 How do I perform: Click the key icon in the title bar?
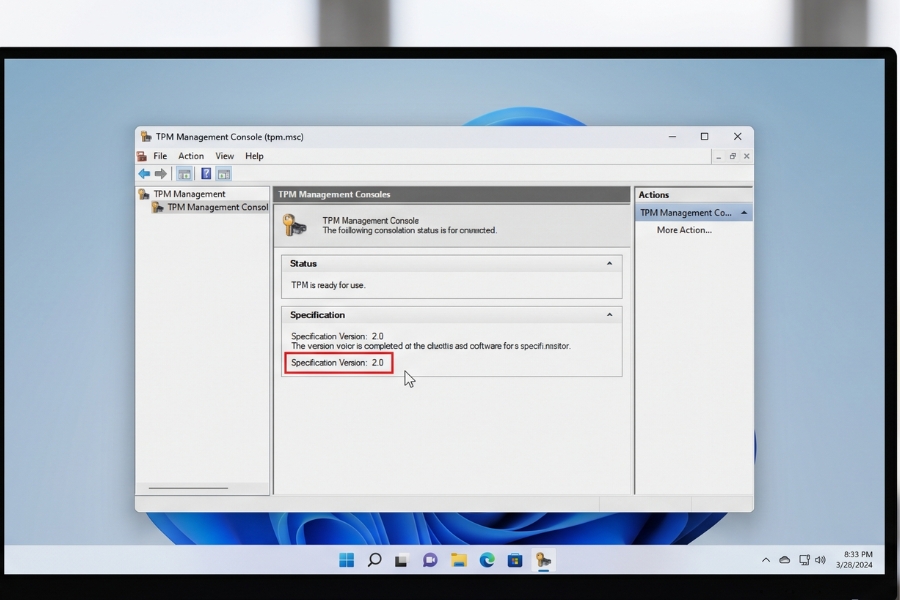(146, 137)
